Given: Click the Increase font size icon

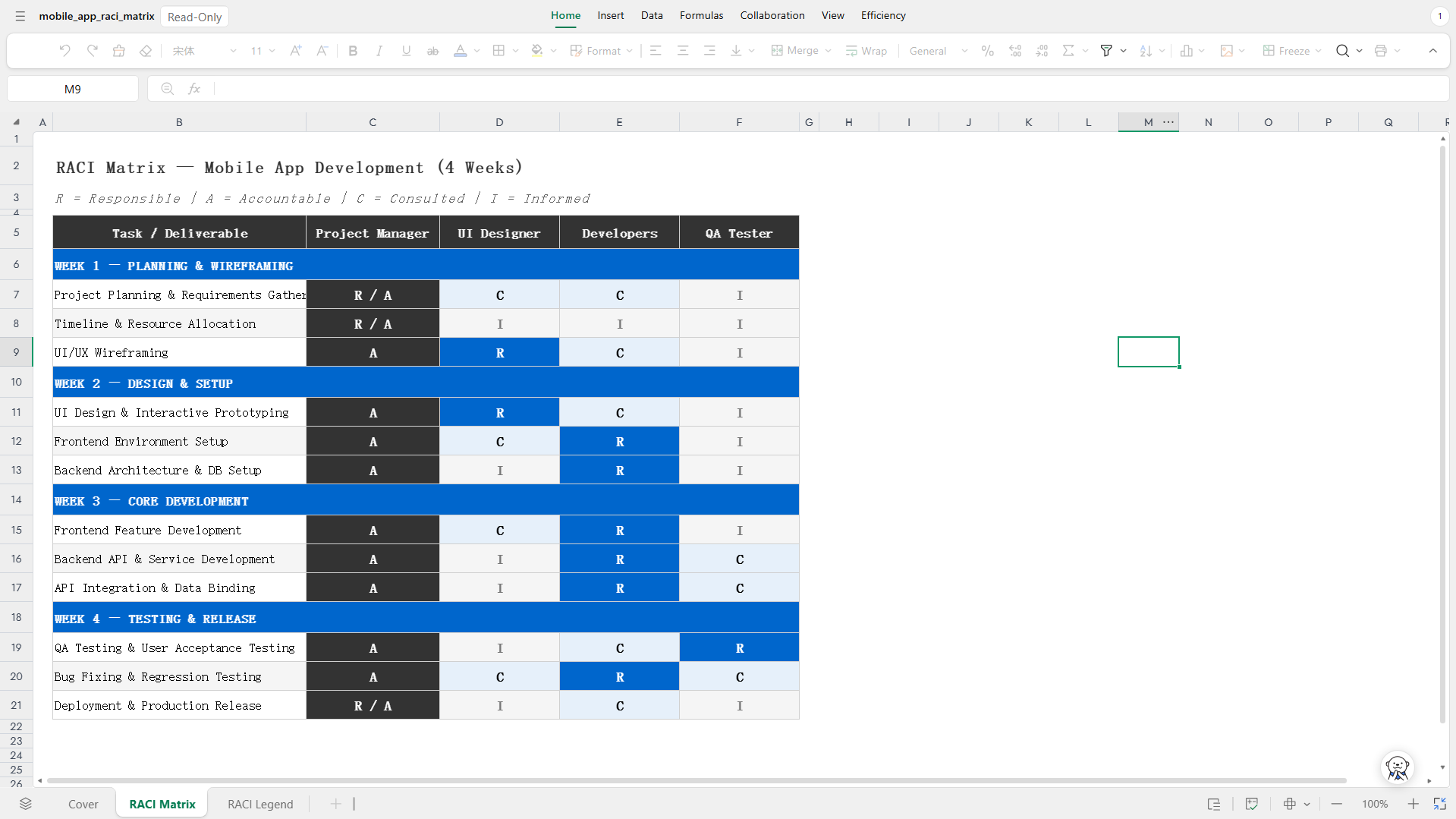Looking at the screenshot, I should point(296,51).
